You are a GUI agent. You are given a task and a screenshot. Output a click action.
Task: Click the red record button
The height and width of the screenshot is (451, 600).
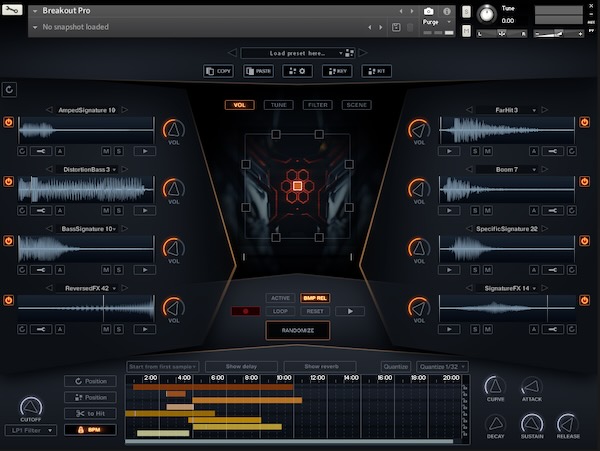pyautogui.click(x=246, y=311)
